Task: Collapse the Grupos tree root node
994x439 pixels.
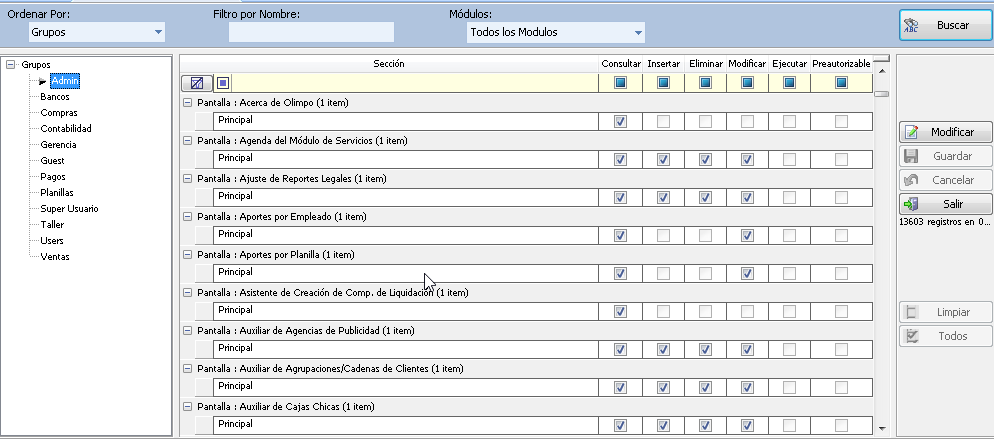Action: [10, 65]
